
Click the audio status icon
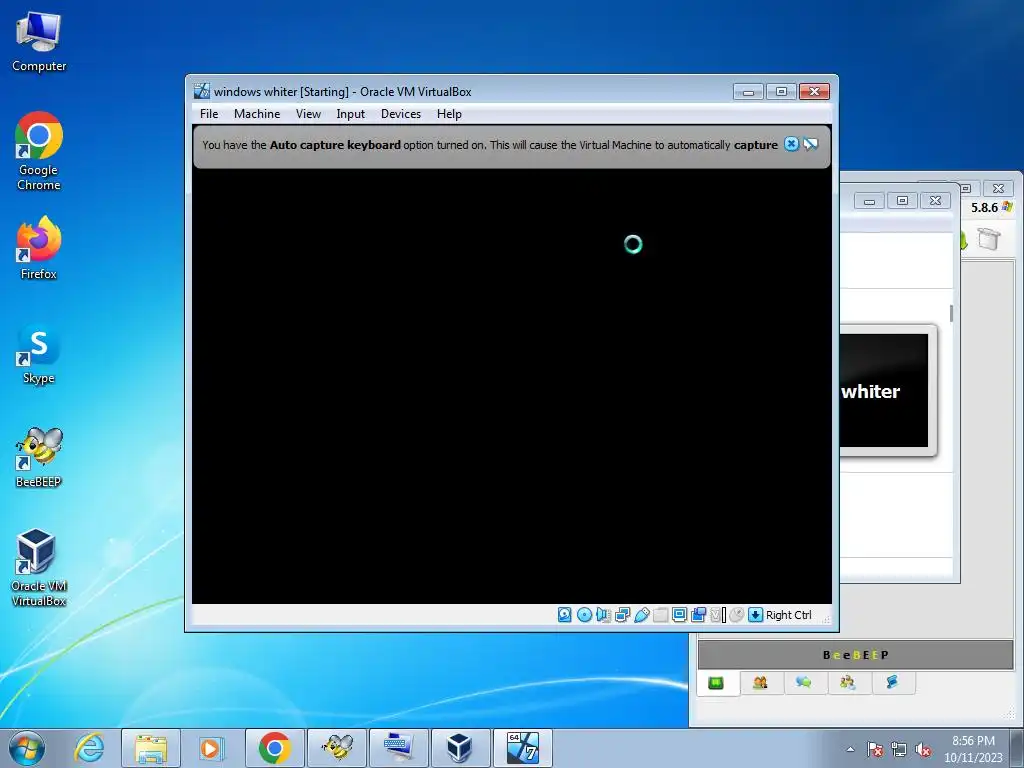point(603,615)
